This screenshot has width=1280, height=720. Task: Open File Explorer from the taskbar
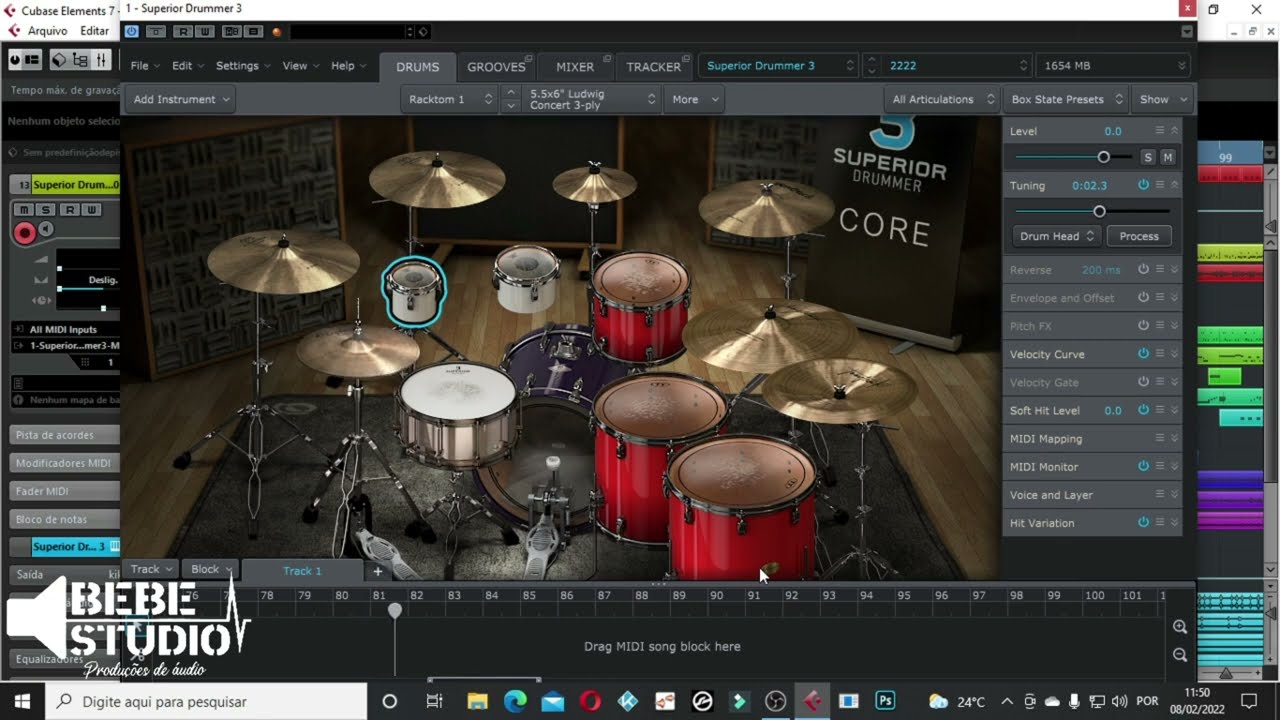click(x=477, y=701)
